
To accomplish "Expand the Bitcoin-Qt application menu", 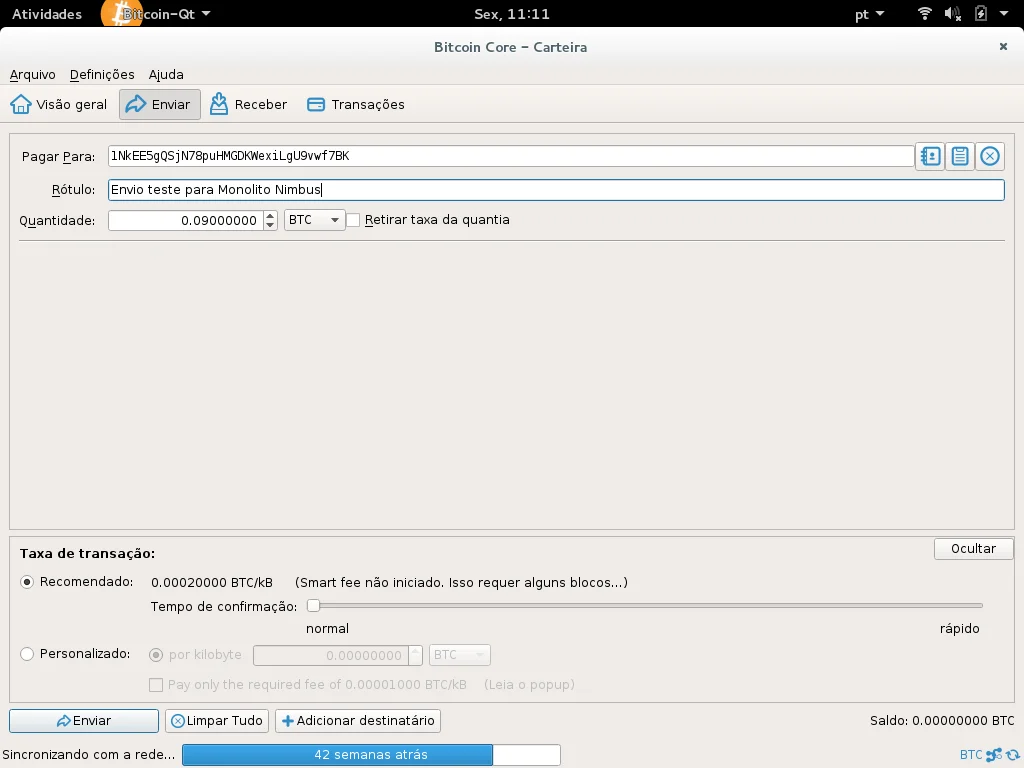I will (x=165, y=14).
